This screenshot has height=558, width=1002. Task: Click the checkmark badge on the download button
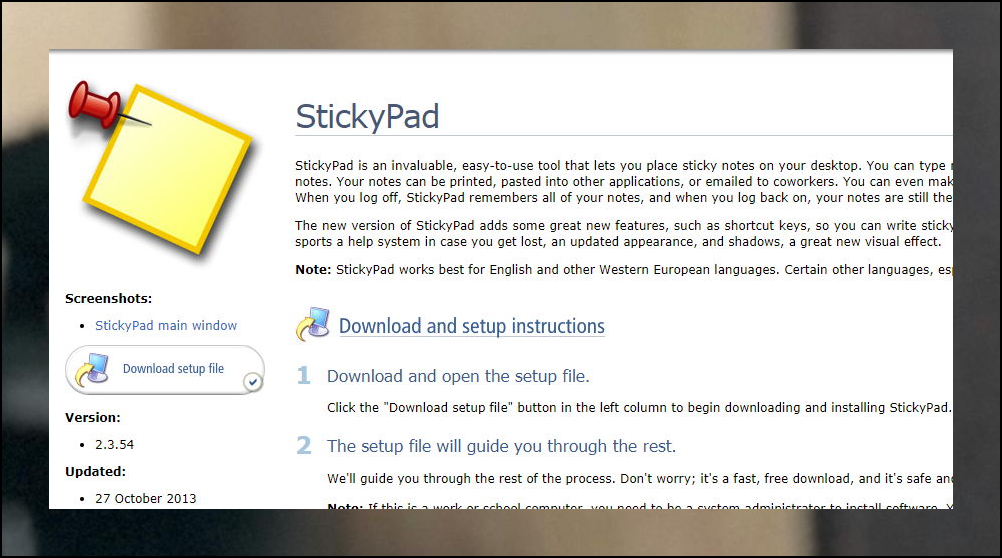(253, 382)
